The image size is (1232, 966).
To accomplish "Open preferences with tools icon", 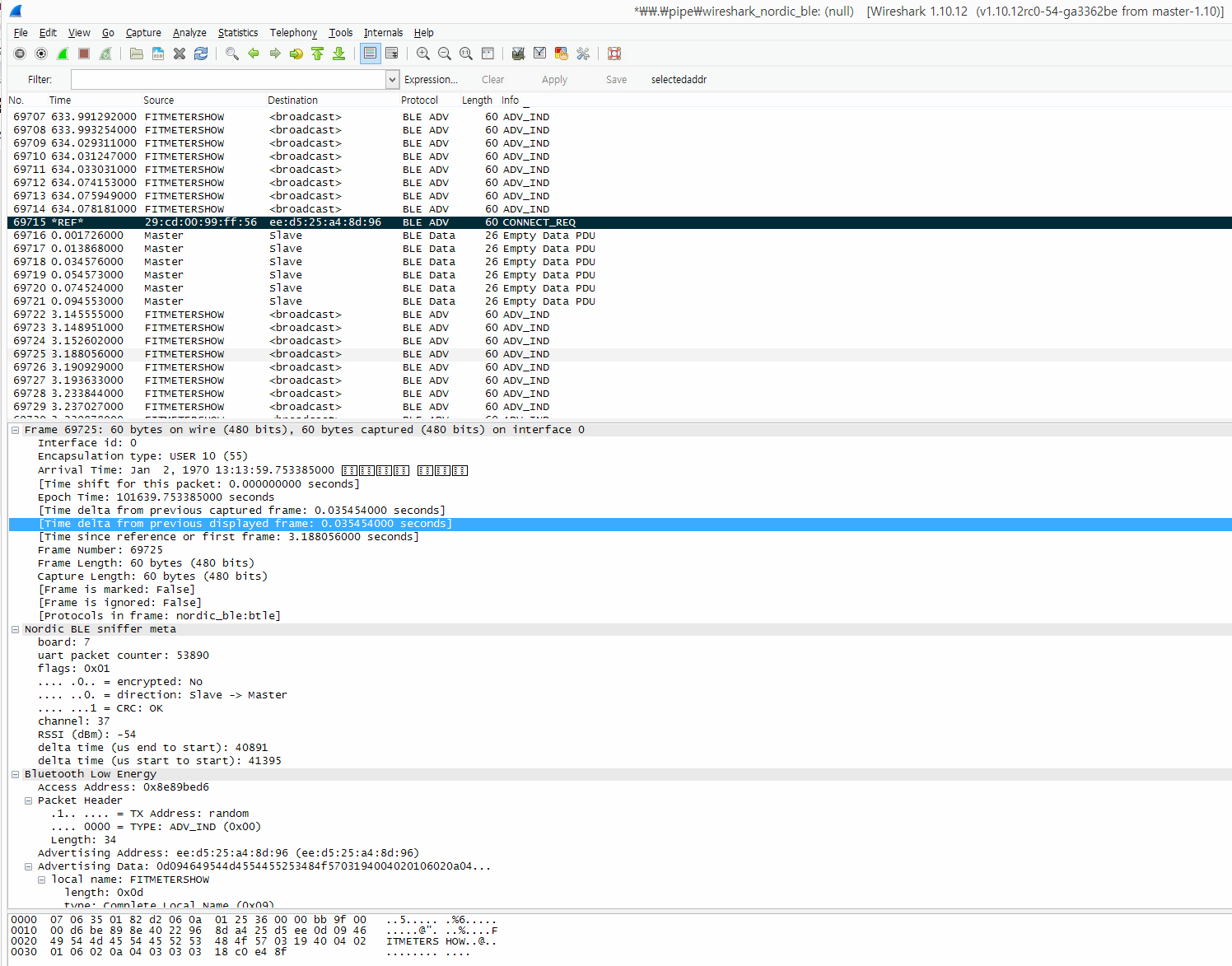I will 583,54.
